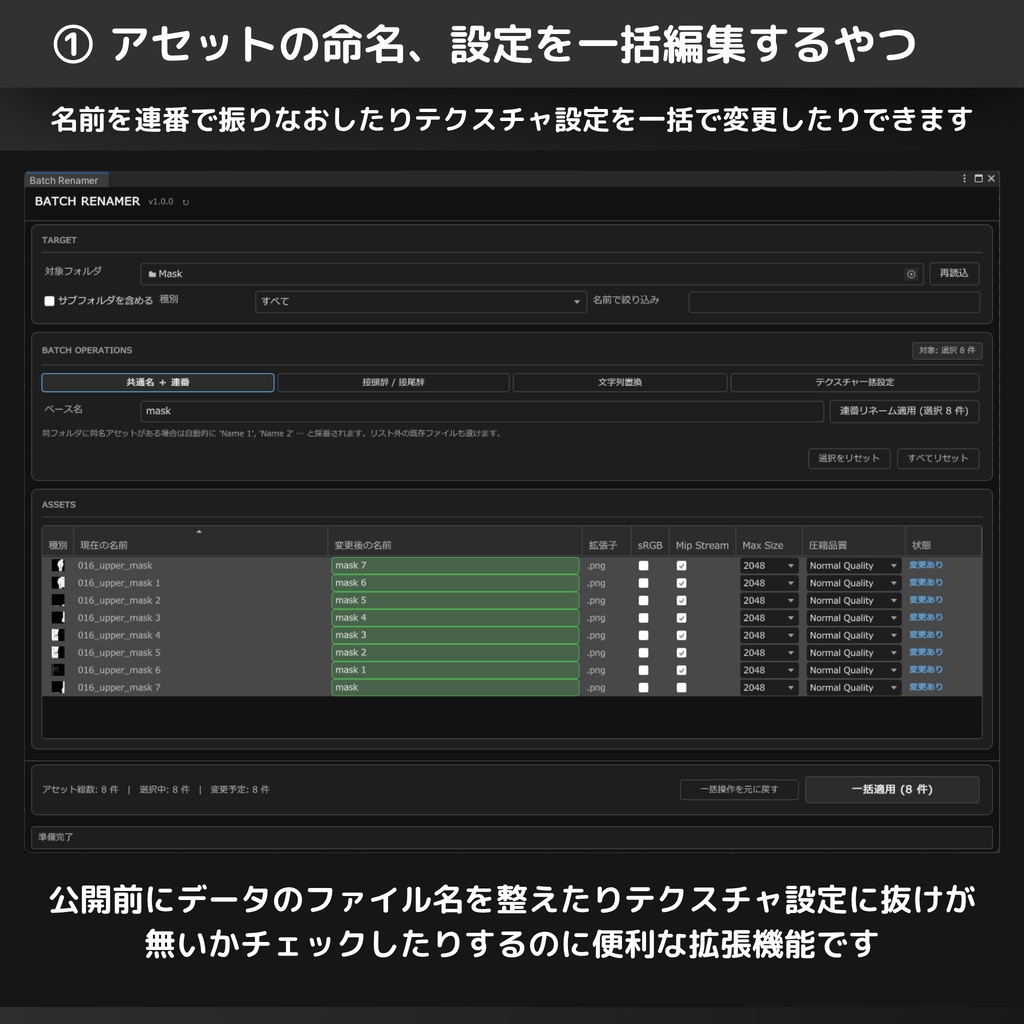Image resolution: width=1024 pixels, height=1024 pixels.
Task: Click thumbnail of 016_upper_mask 7 row
Action: 58,687
